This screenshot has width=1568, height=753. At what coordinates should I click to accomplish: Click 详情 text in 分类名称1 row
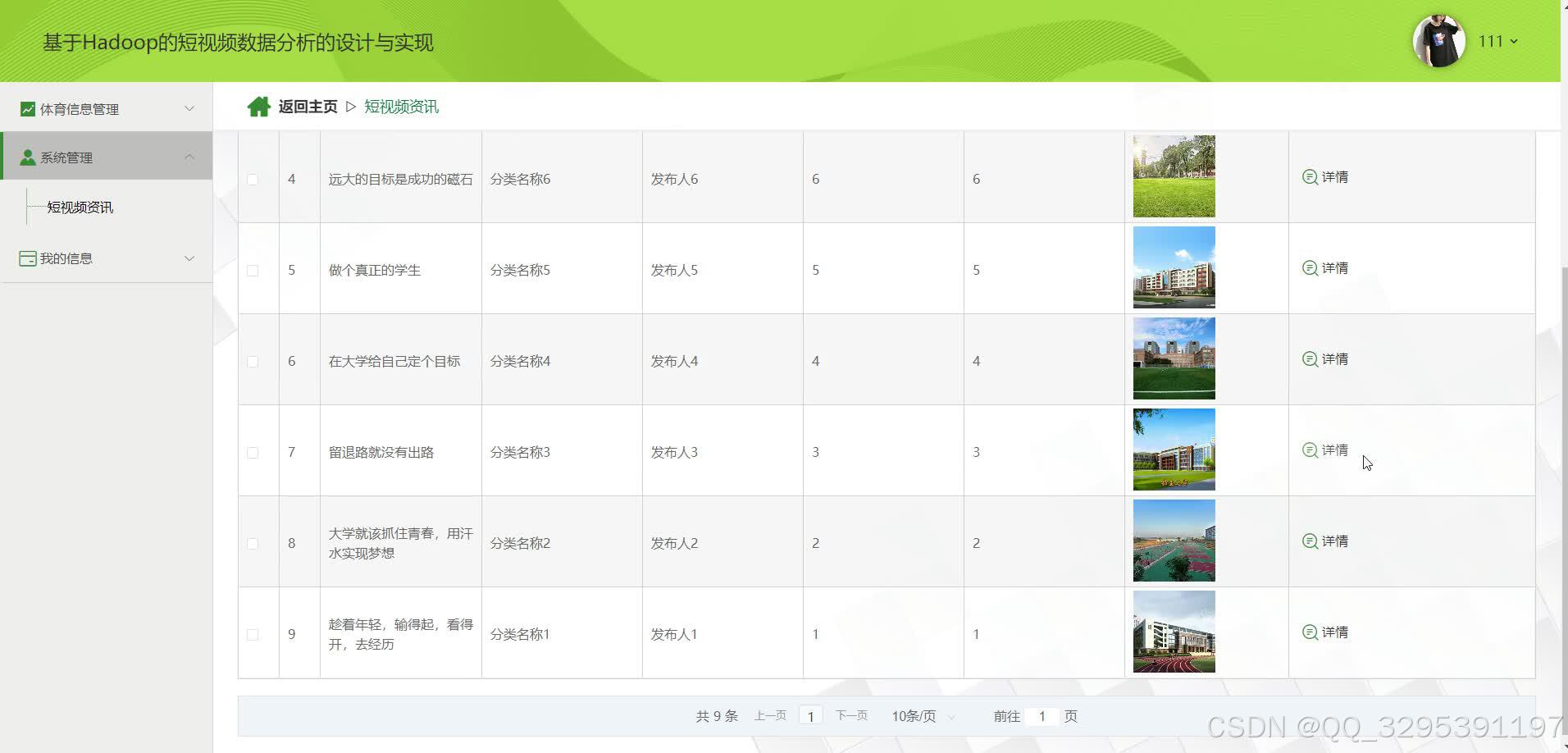tap(1335, 632)
